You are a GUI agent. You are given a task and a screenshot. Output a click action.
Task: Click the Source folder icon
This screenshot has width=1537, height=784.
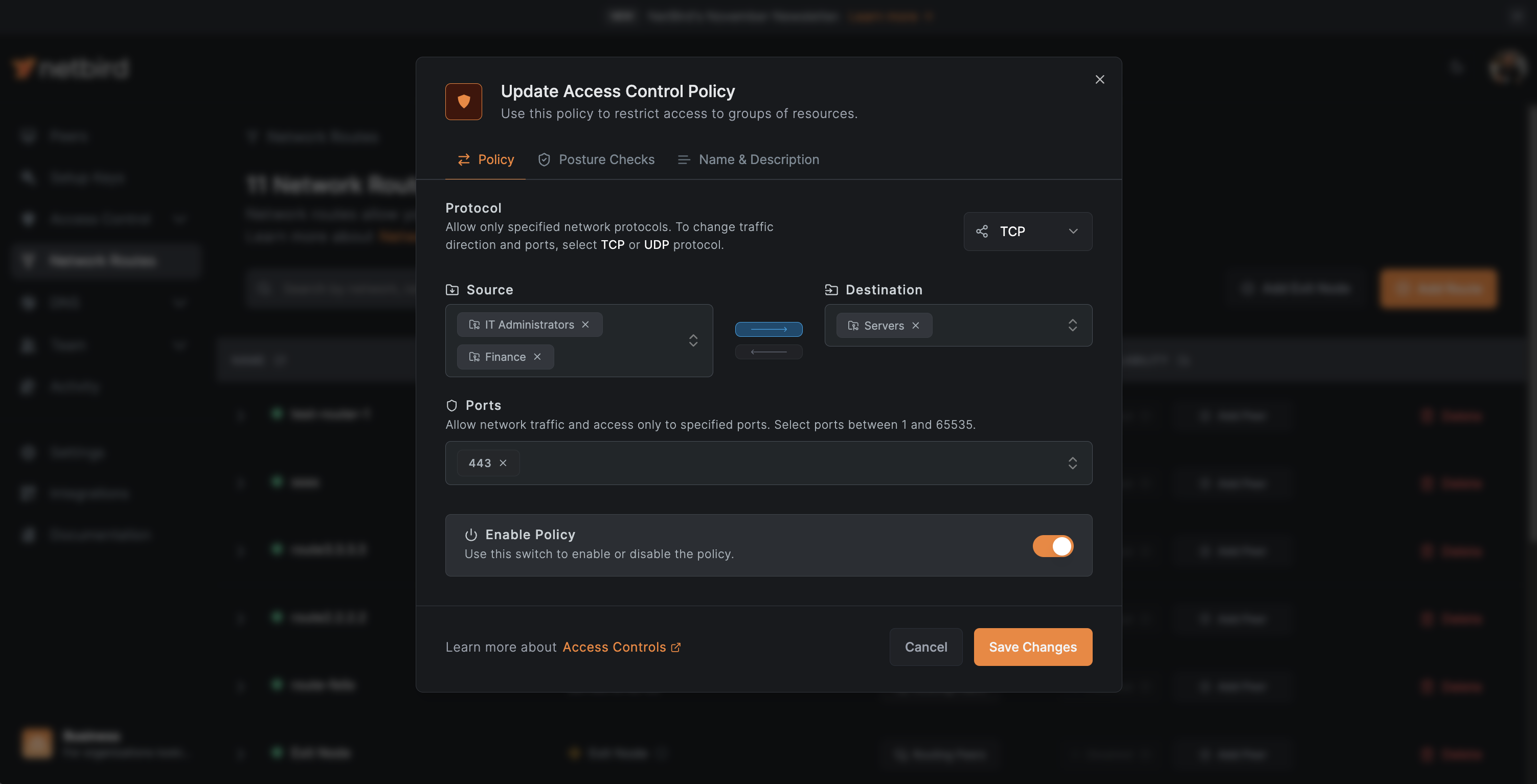[451, 289]
